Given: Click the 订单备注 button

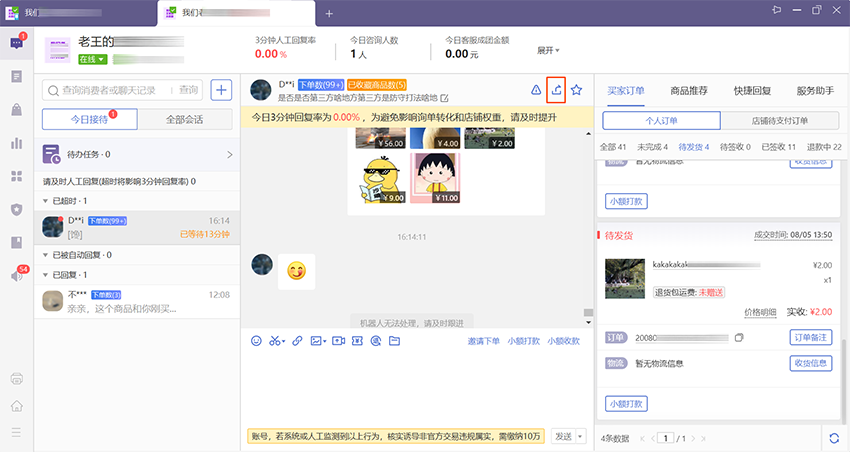Looking at the screenshot, I should (x=810, y=338).
